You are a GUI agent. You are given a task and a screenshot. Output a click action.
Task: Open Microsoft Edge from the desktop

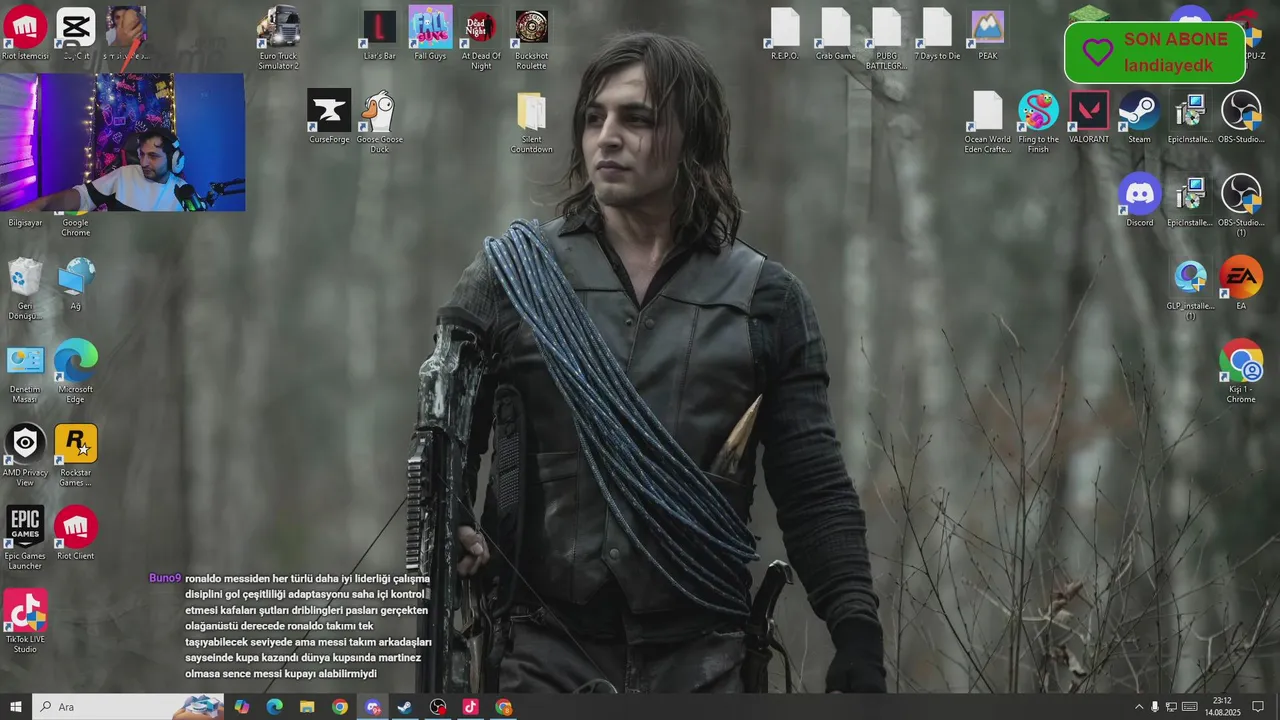point(75,371)
